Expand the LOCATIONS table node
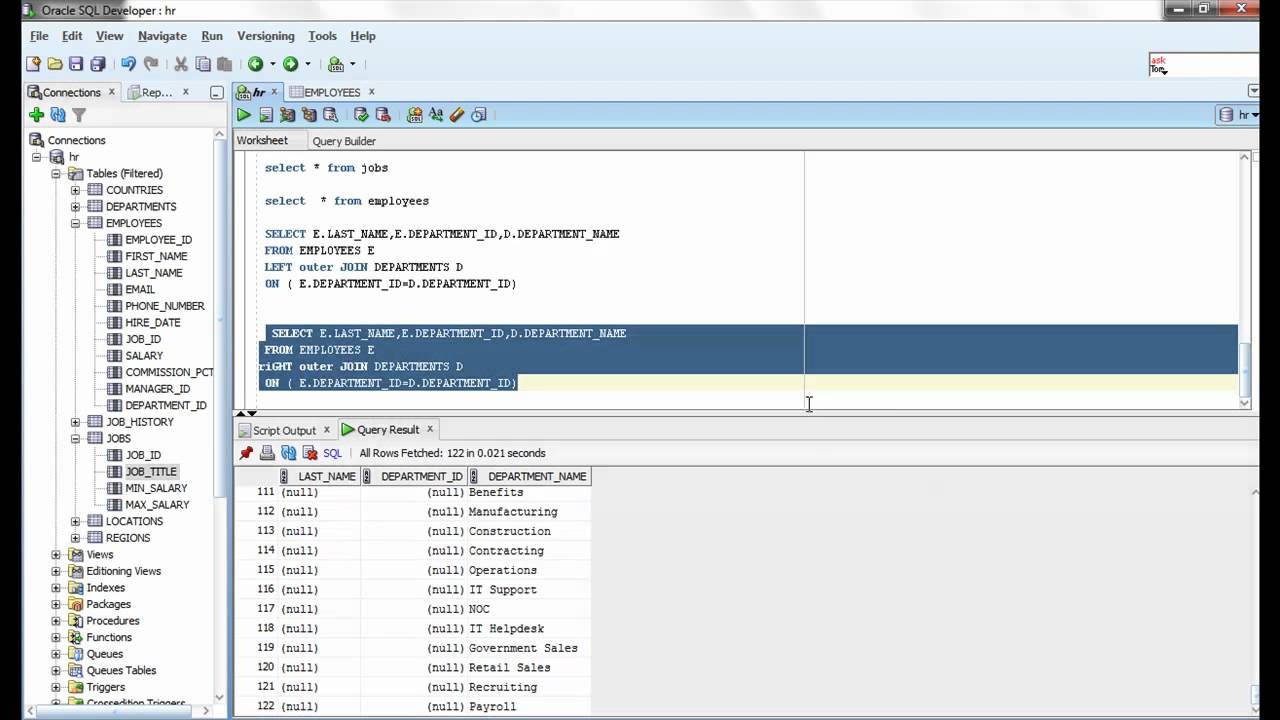 75,521
